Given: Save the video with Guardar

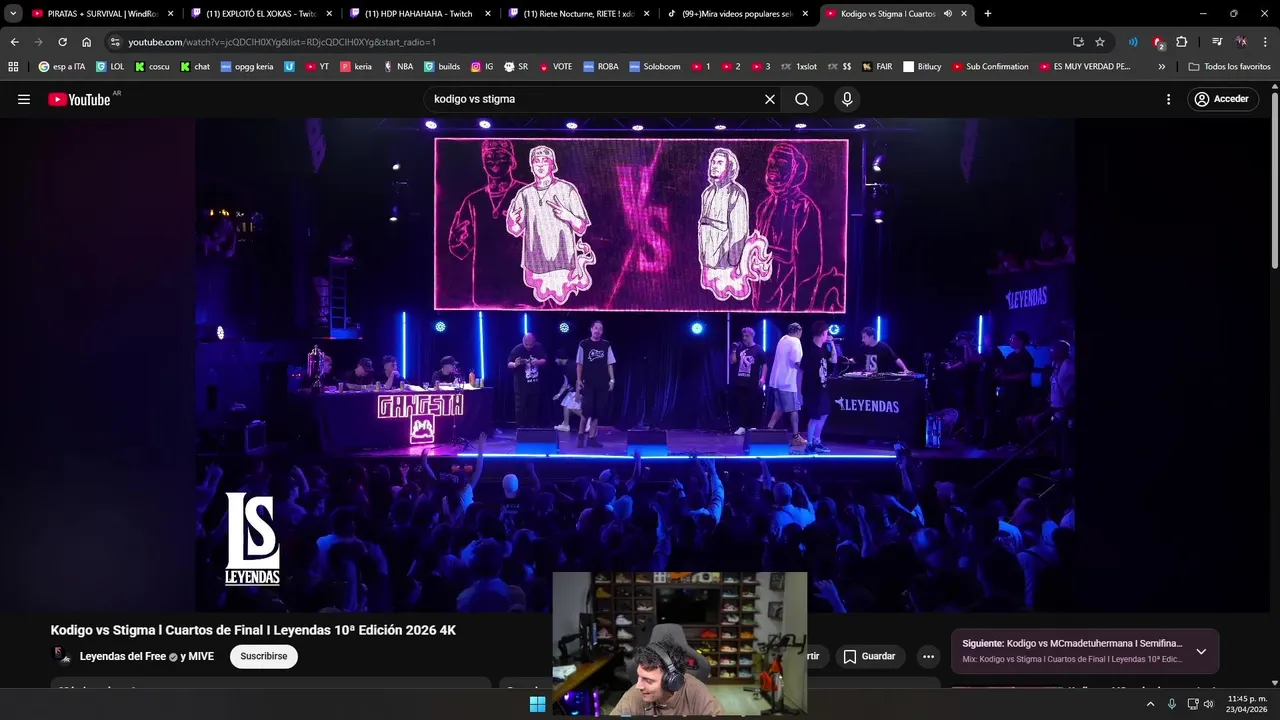Looking at the screenshot, I should coord(869,656).
